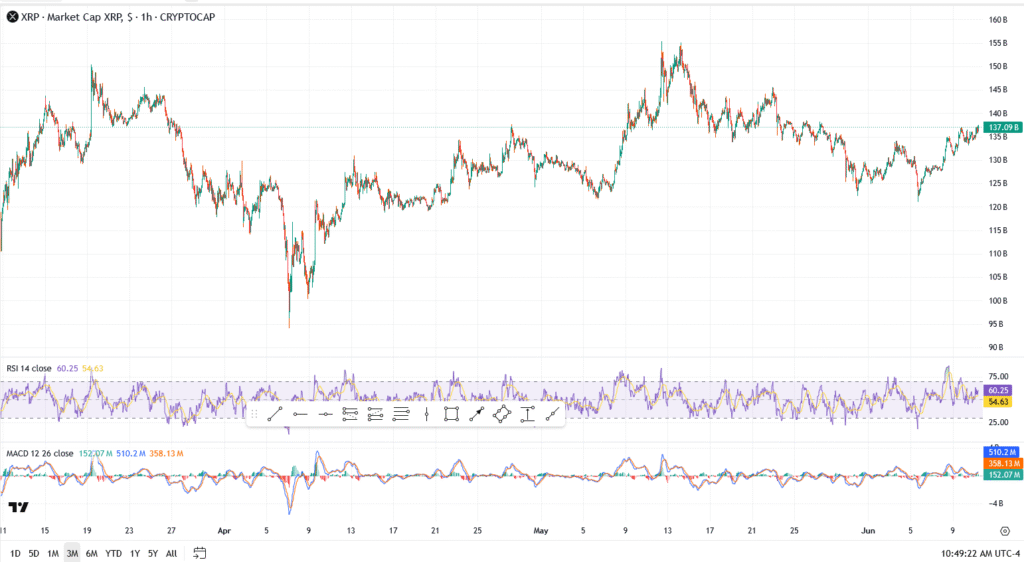Viewport: 1024px width, 562px height.
Task: Open chart settings gear on time axis
Action: [x=1004, y=531]
